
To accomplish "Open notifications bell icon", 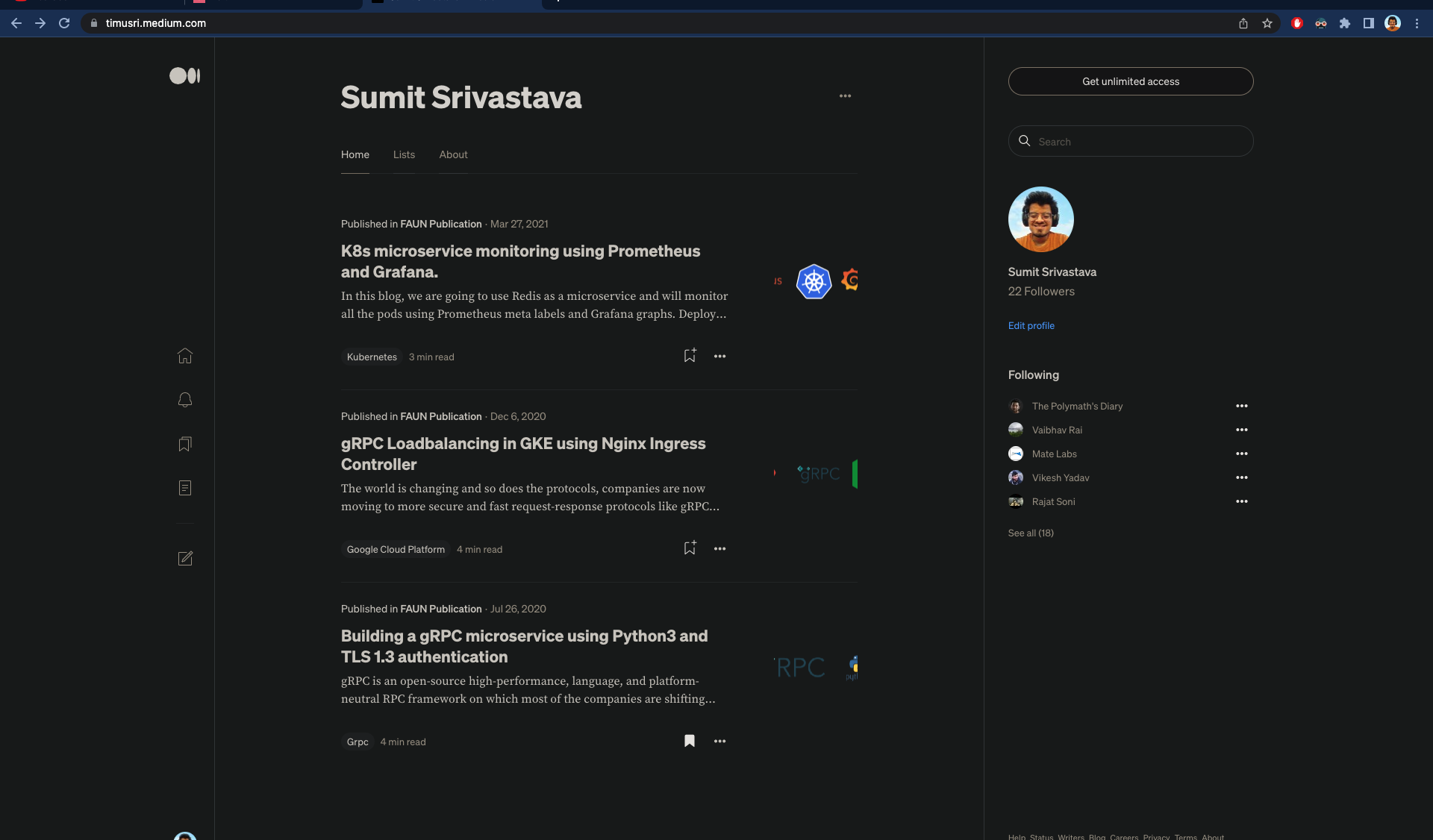I will click(185, 400).
